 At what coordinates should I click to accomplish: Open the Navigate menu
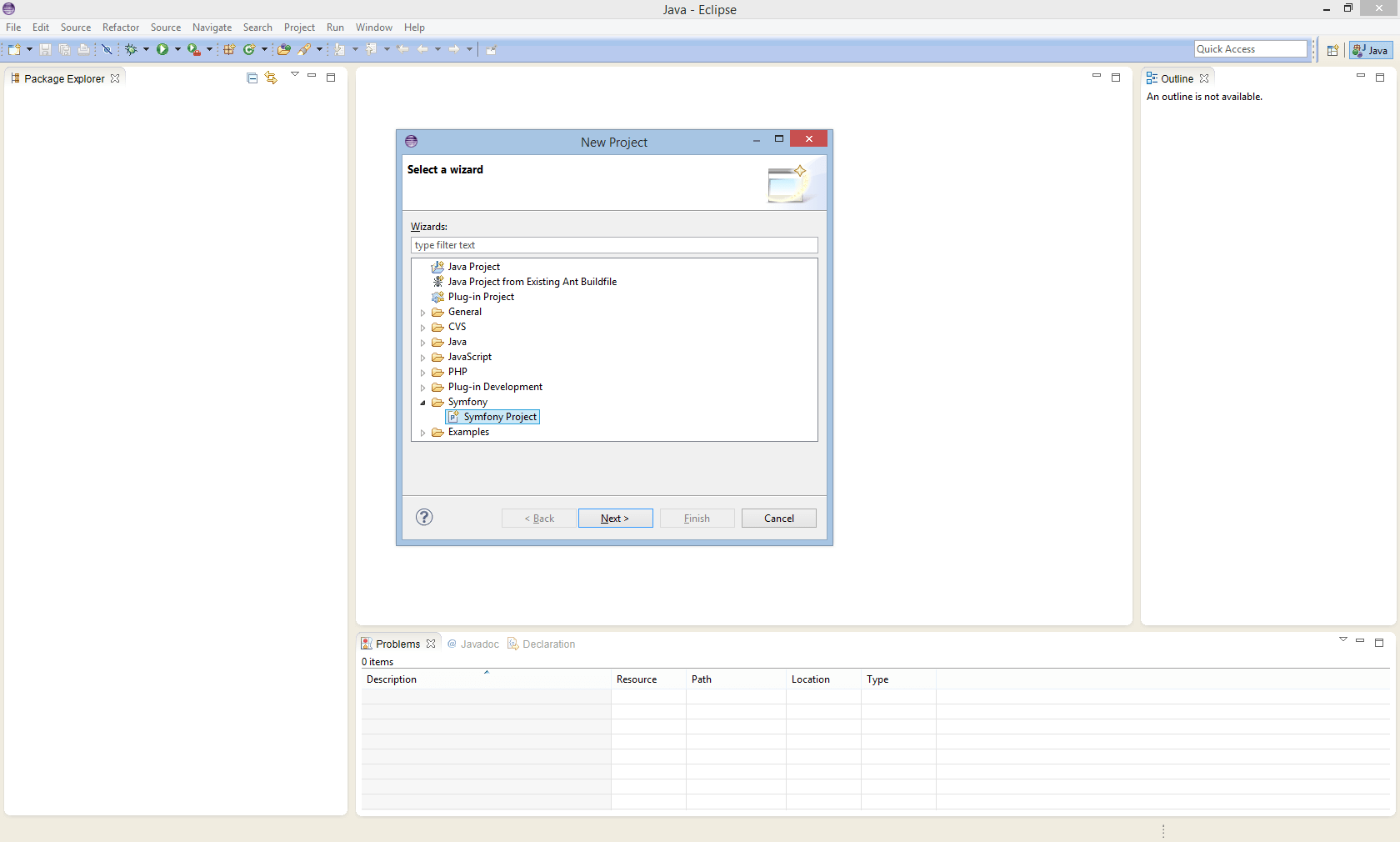point(212,28)
